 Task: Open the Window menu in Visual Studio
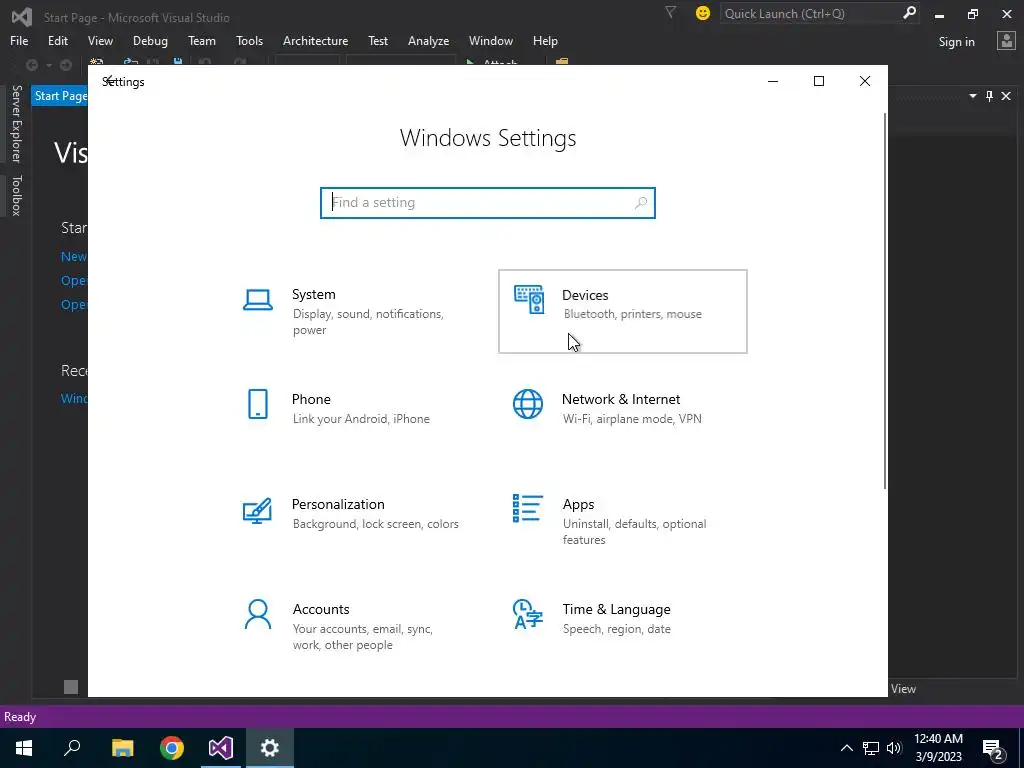coord(490,40)
